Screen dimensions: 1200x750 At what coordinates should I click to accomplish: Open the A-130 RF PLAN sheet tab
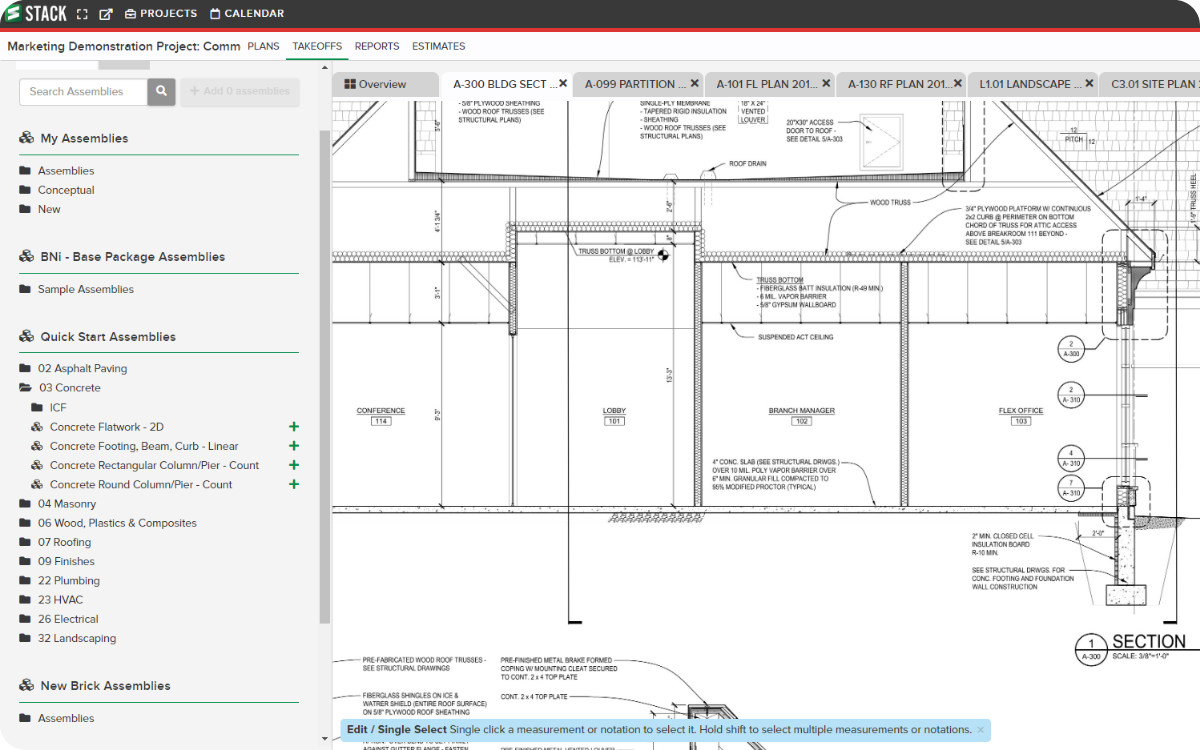click(895, 84)
